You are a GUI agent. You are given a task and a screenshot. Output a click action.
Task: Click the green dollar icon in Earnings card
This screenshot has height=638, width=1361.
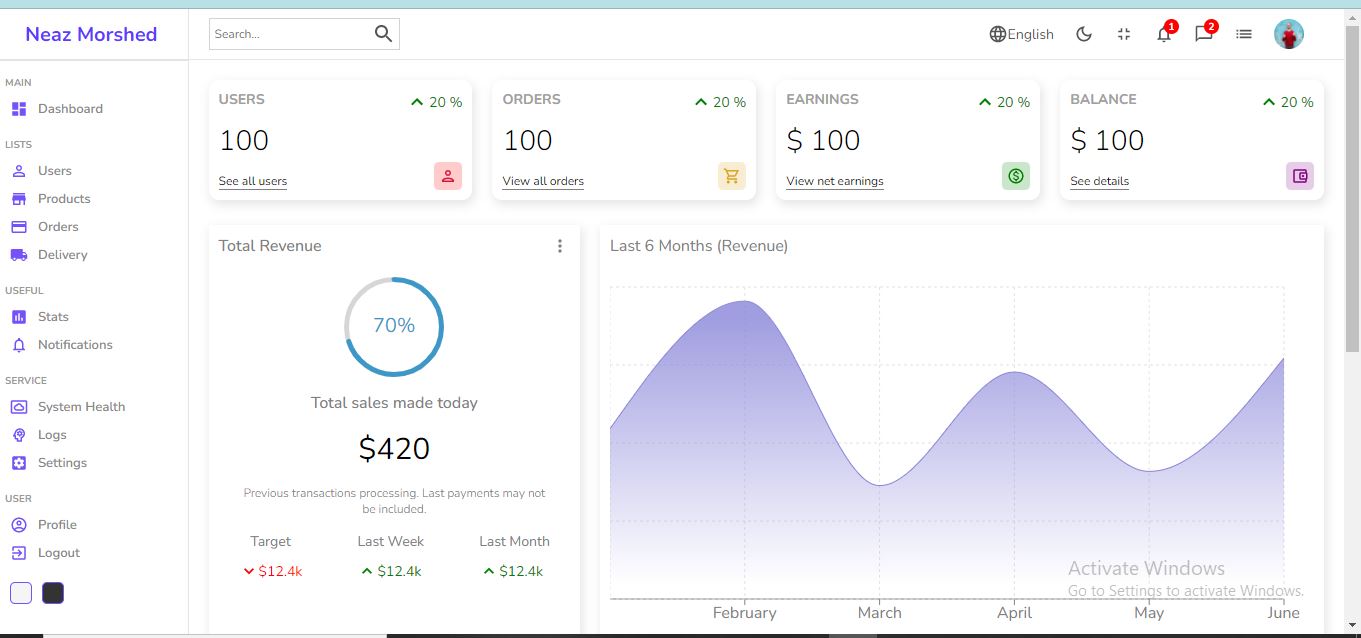click(1015, 176)
